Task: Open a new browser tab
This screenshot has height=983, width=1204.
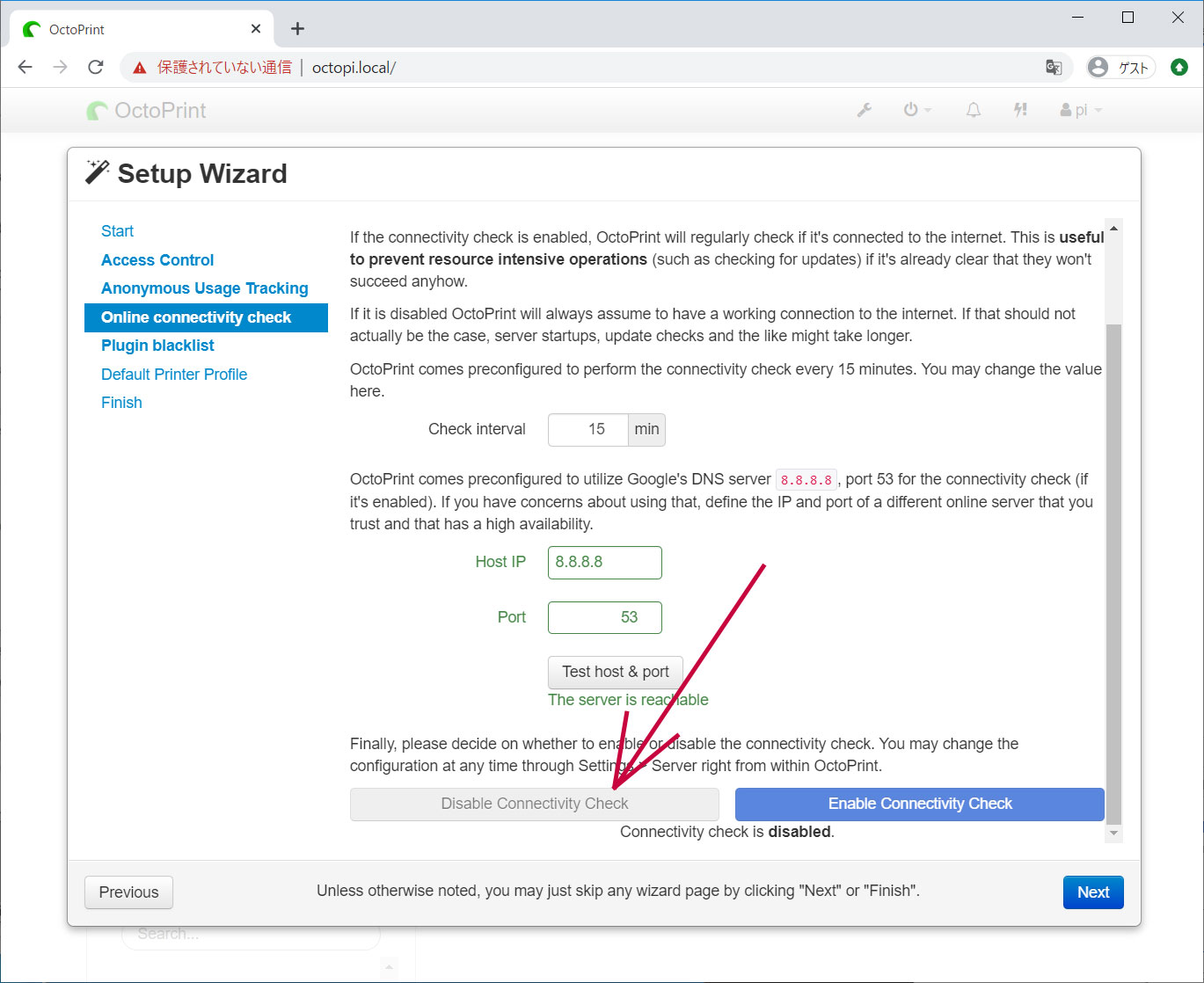Action: pyautogui.click(x=297, y=29)
